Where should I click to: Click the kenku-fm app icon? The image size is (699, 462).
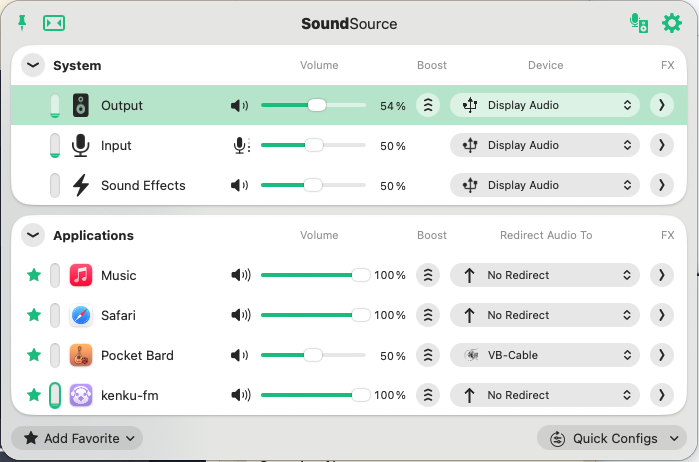tap(81, 395)
